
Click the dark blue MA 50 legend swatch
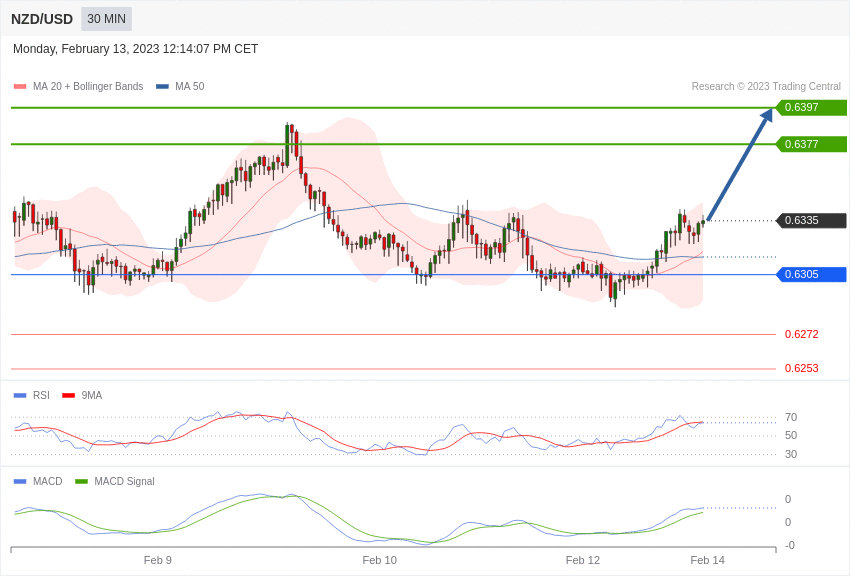coord(162,86)
